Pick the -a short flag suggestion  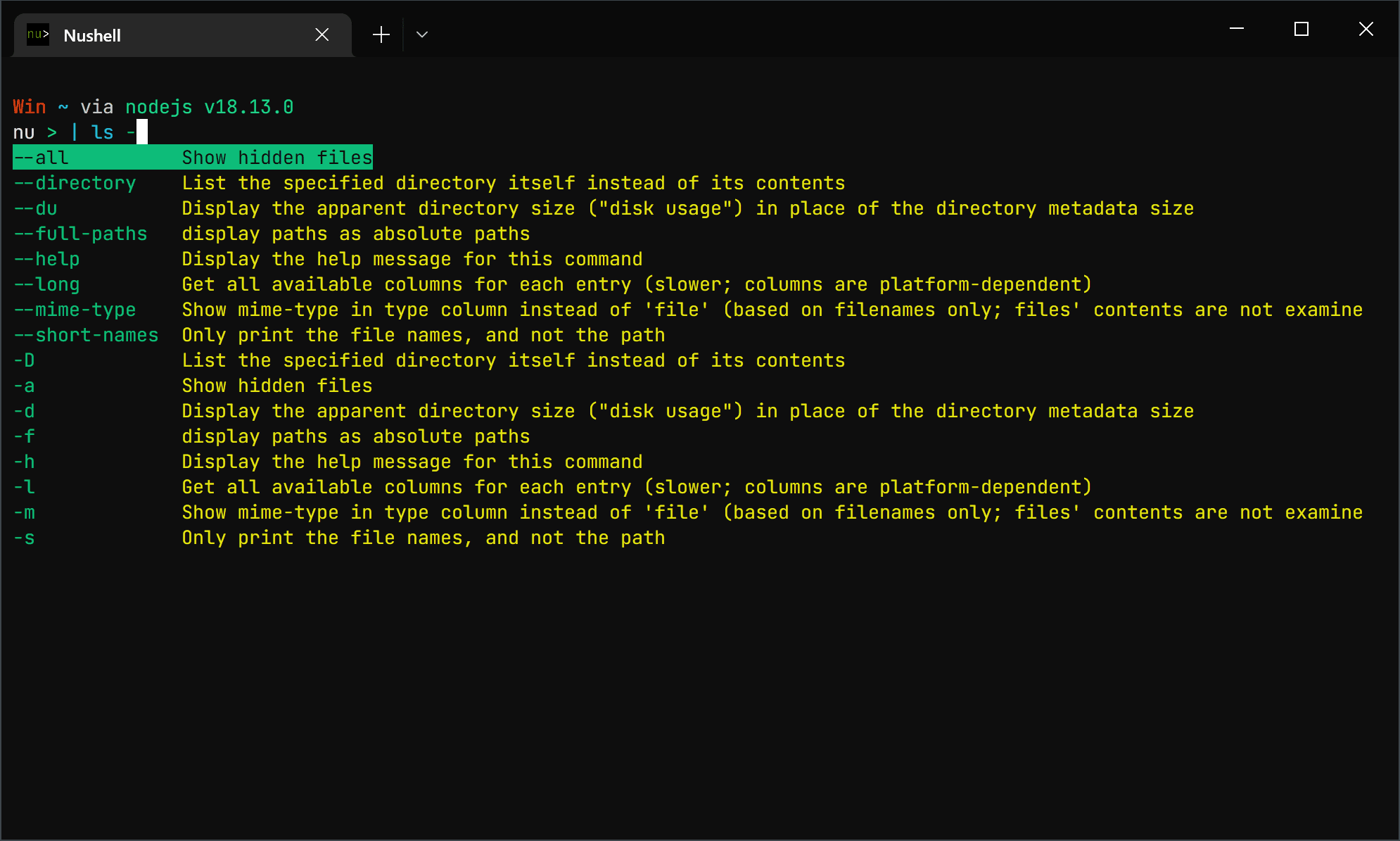coord(25,386)
